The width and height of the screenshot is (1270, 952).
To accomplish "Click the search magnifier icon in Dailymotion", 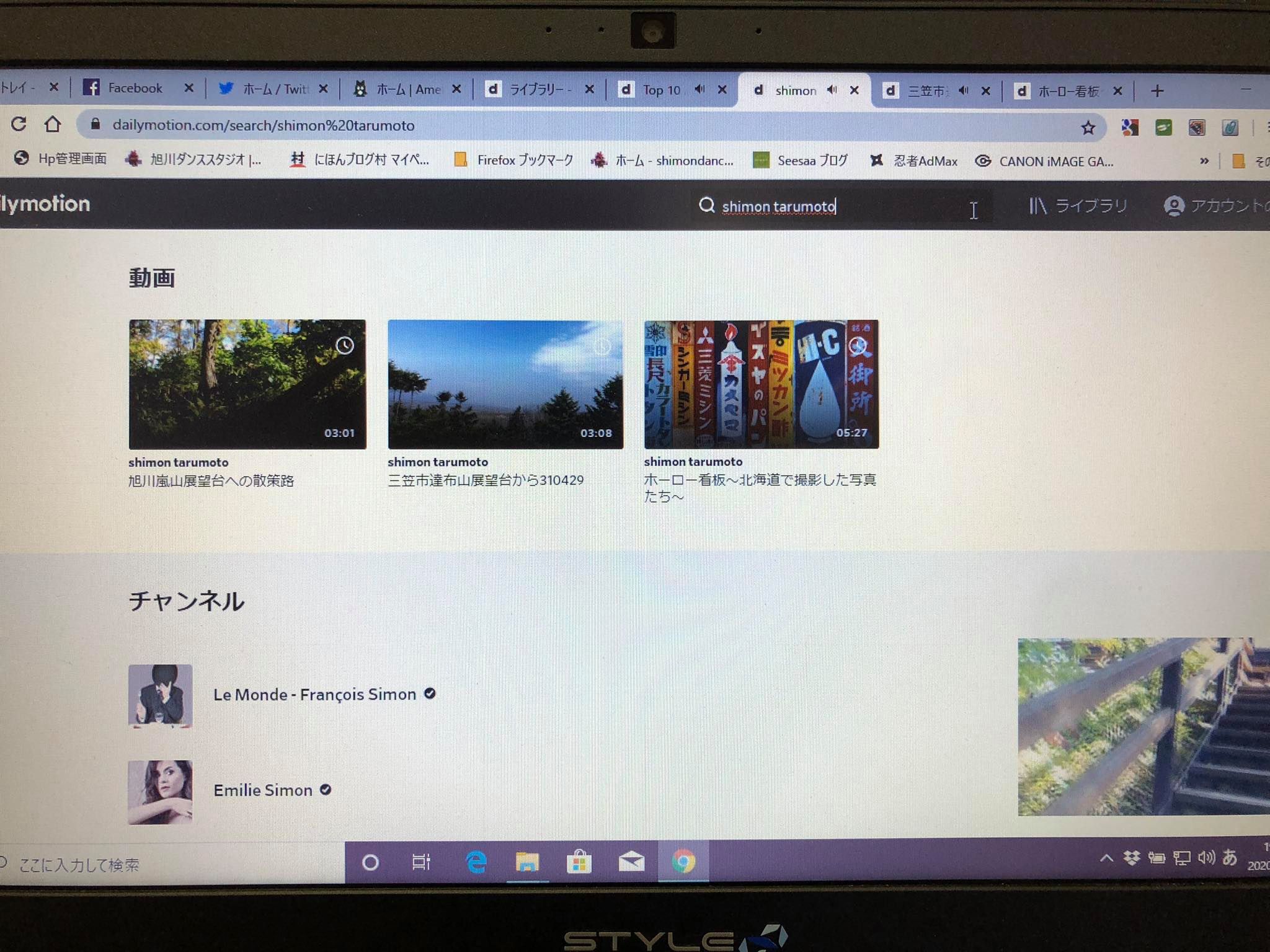I will pos(706,205).
